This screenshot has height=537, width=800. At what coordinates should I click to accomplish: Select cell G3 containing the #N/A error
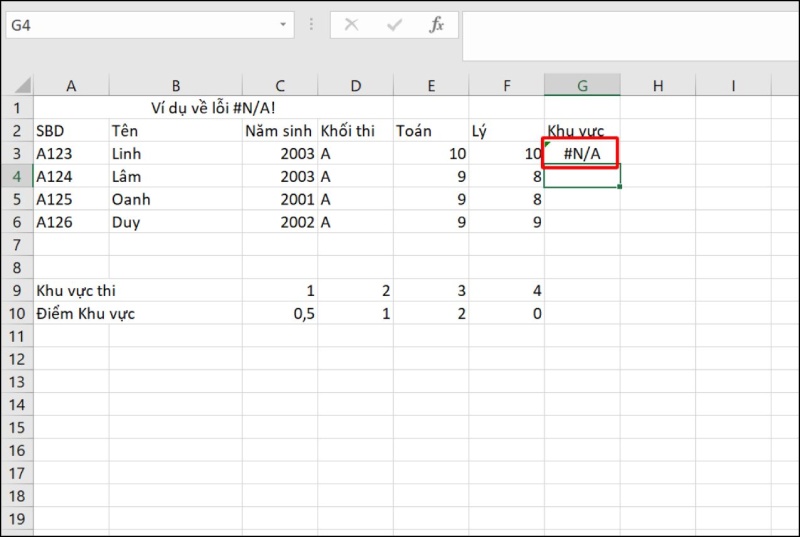pos(581,153)
